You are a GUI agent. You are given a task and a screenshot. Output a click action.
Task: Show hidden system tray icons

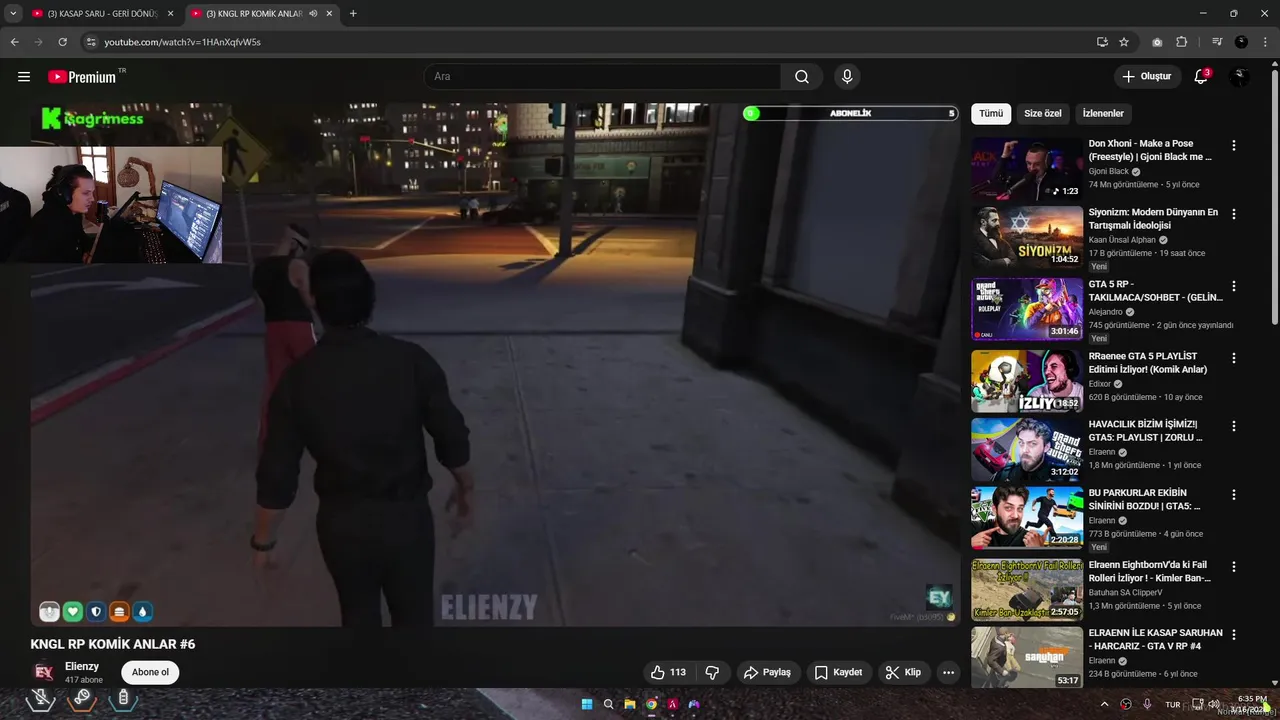1105,704
